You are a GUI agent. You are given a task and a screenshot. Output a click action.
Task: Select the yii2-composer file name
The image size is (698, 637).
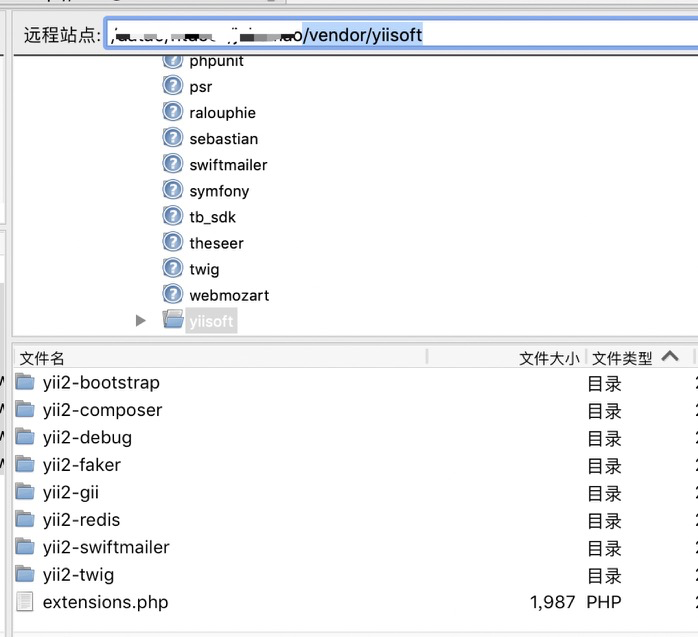click(x=102, y=410)
